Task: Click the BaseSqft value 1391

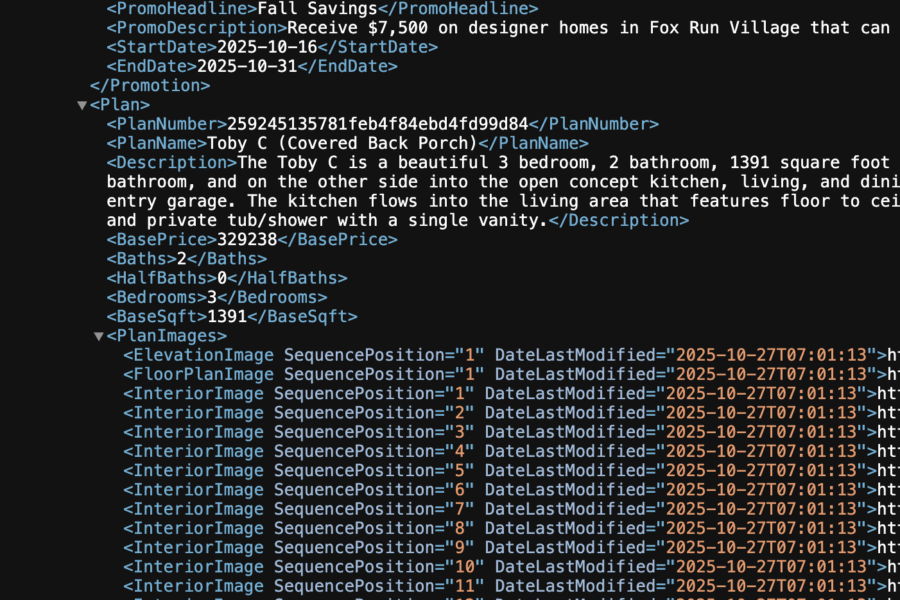Action: click(226, 316)
